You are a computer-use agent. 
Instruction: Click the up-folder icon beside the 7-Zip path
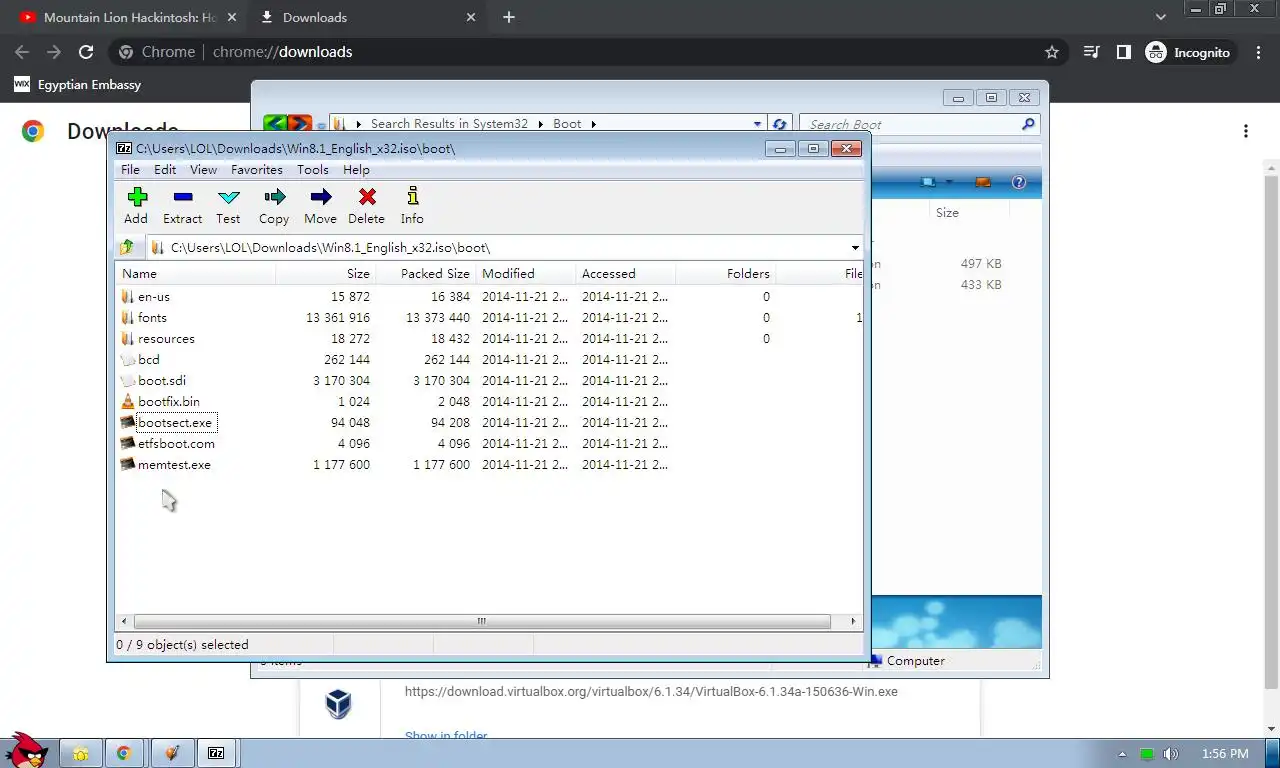coord(127,247)
